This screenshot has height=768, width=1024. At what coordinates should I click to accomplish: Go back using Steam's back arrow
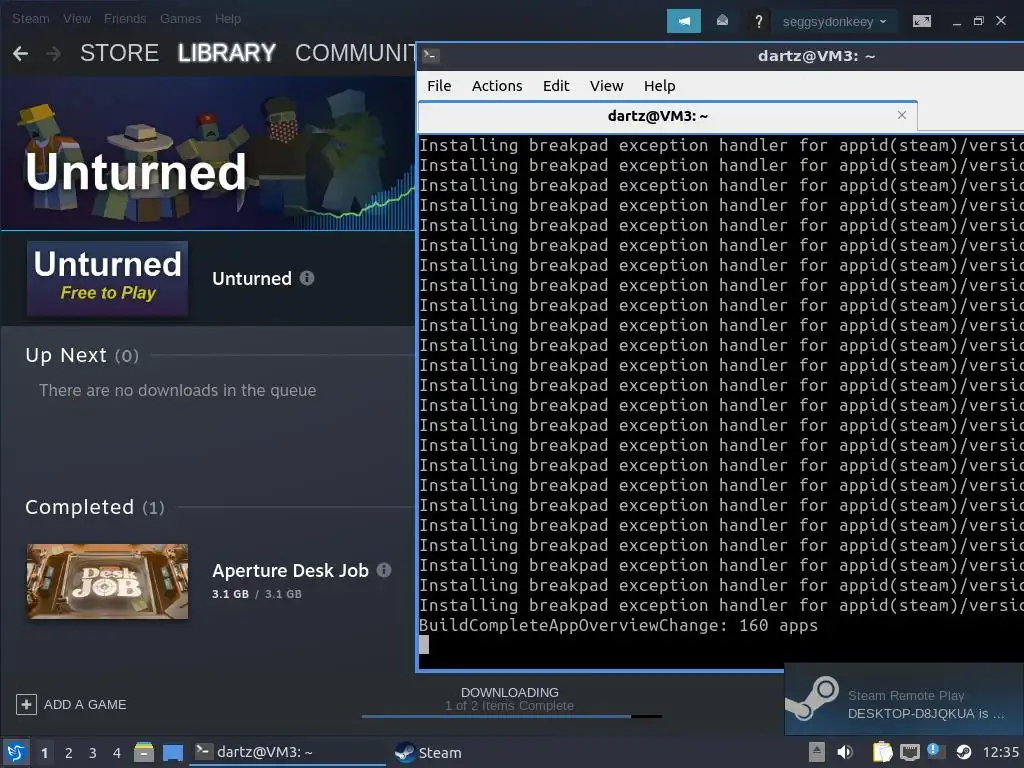click(x=21, y=54)
